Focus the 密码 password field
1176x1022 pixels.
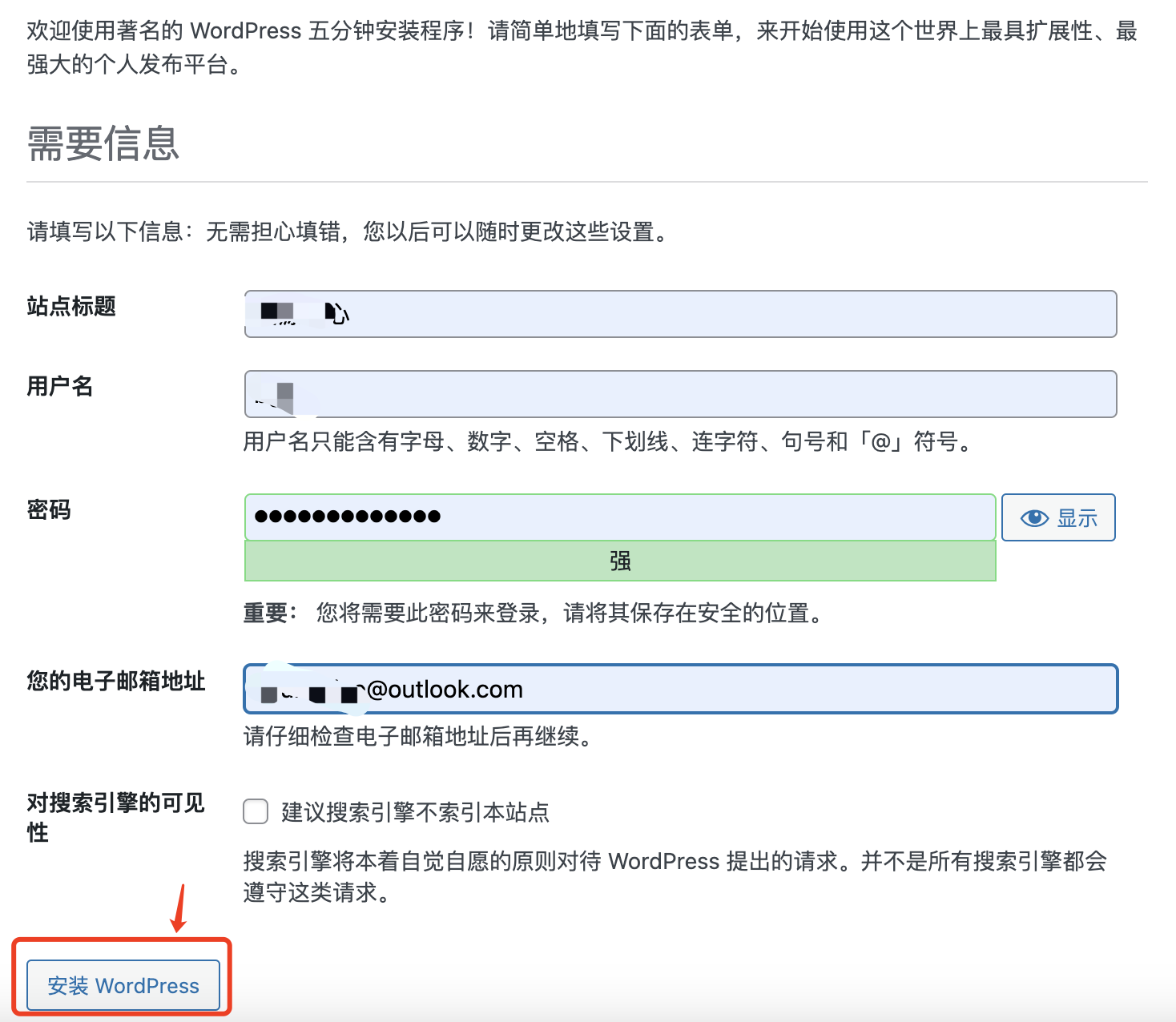620,517
